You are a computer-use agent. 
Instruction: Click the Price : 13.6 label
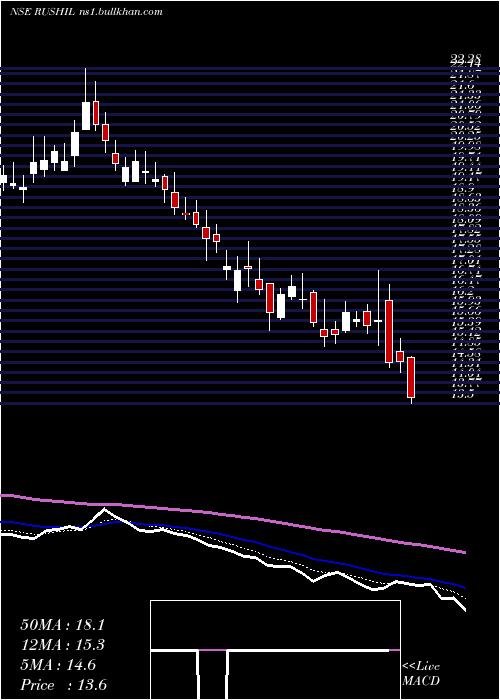tap(63, 685)
